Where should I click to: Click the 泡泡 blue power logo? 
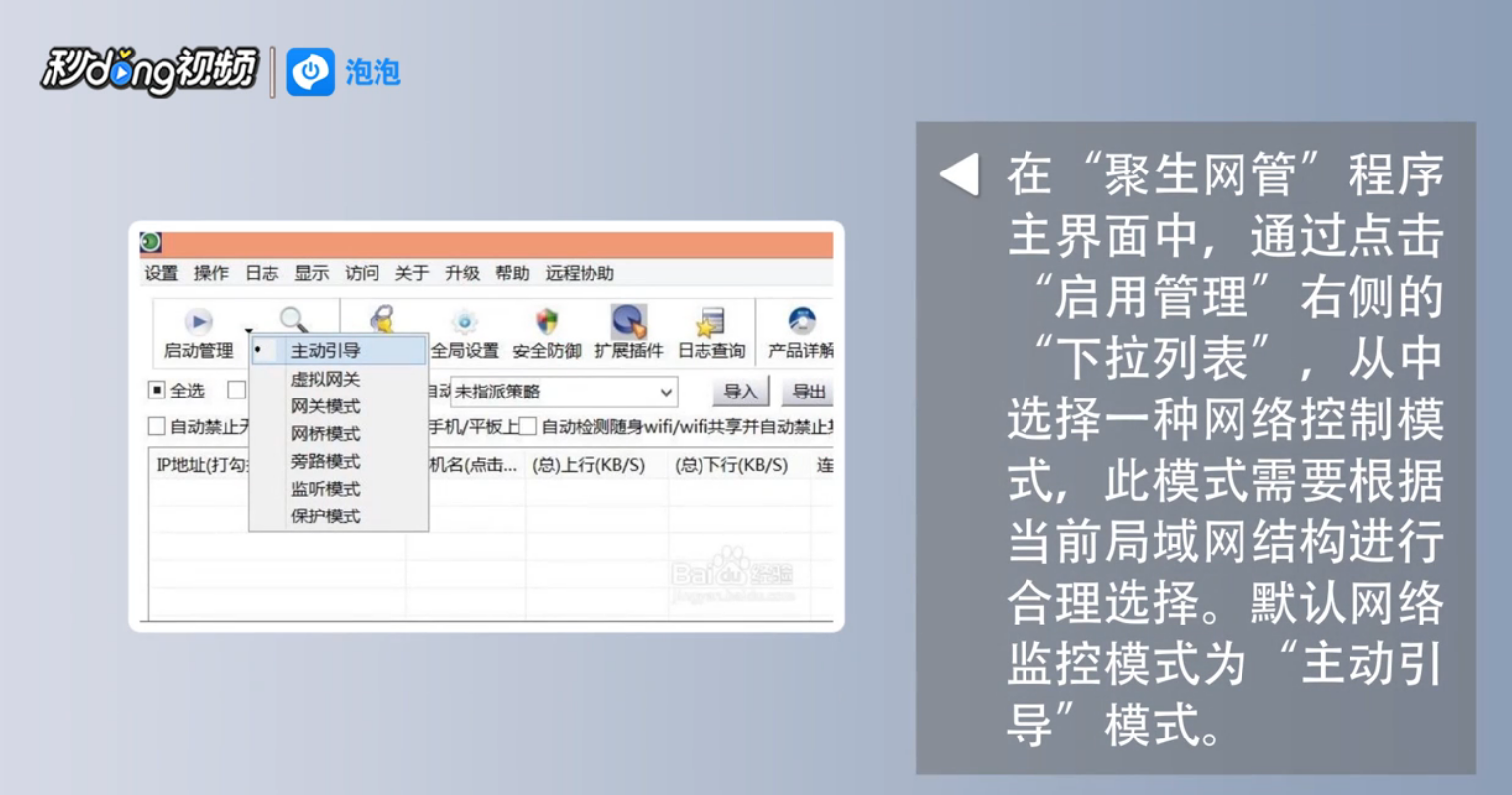point(310,72)
